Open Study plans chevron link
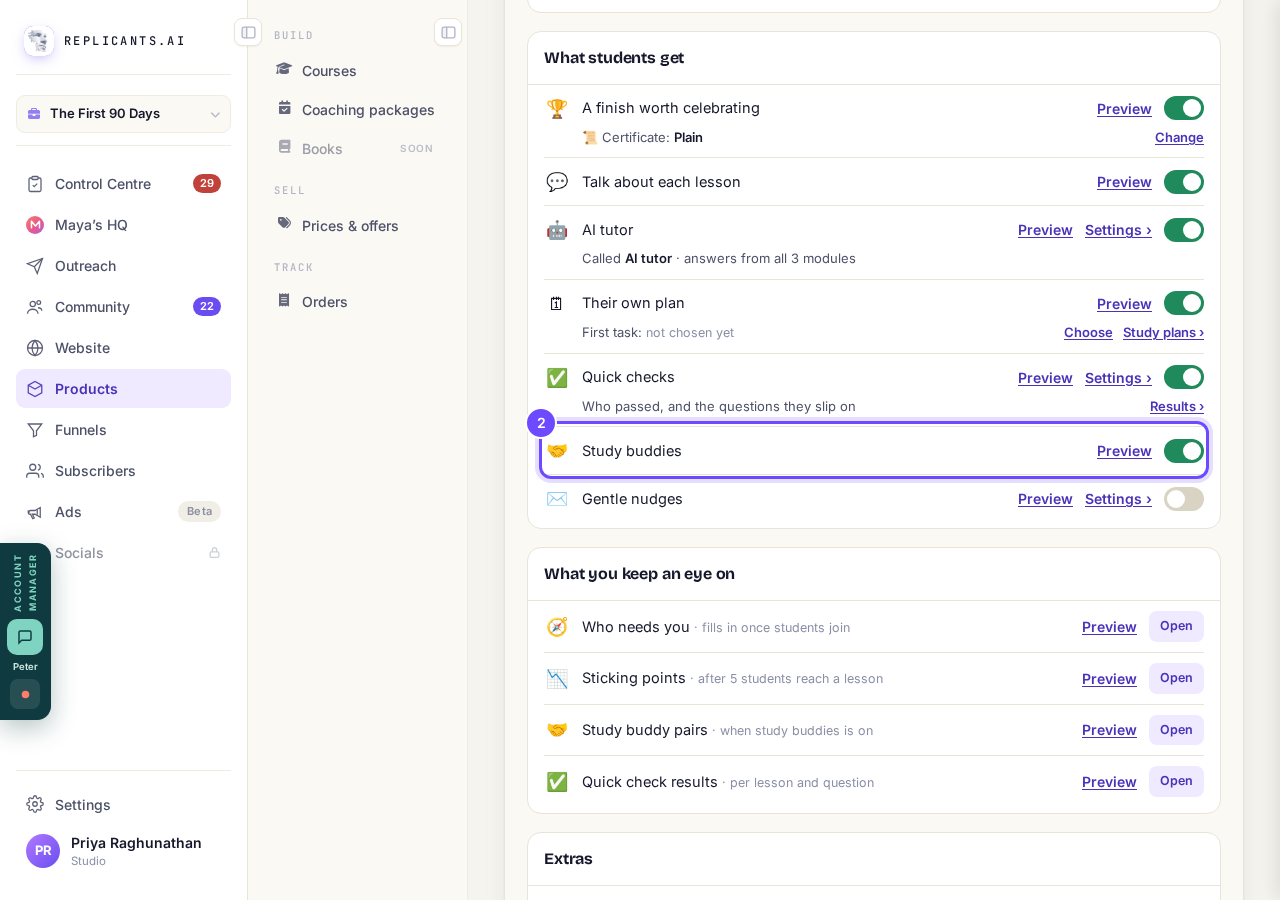The height and width of the screenshot is (900, 1280). pos(1163,332)
